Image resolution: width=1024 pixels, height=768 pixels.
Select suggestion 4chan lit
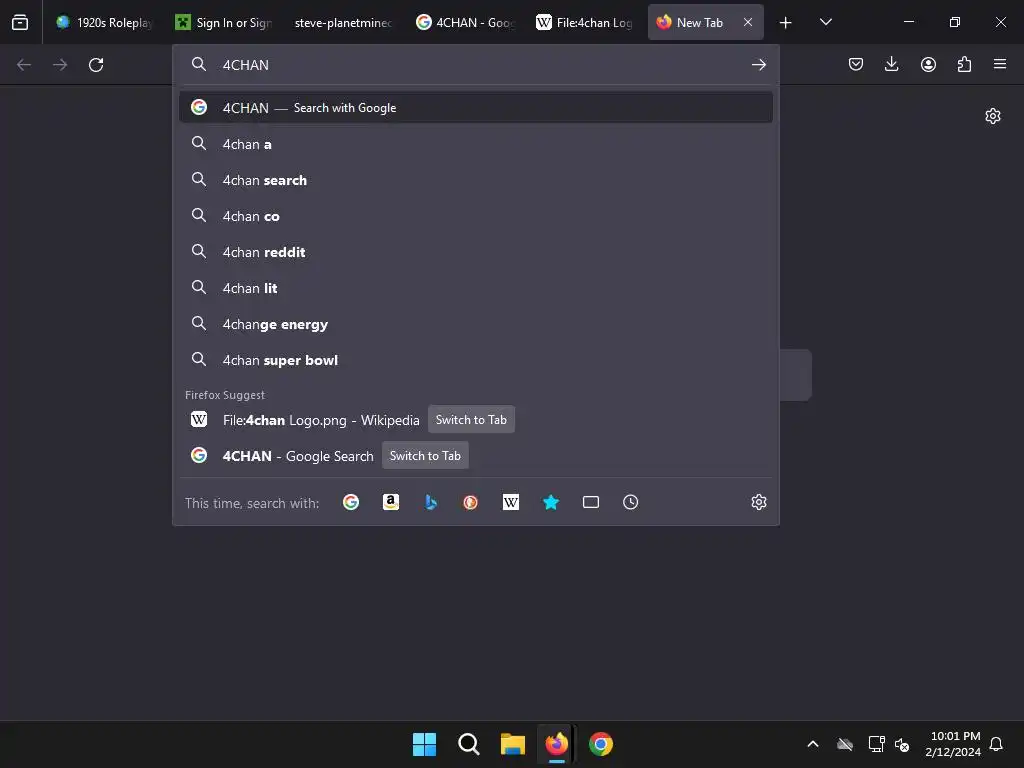coord(475,288)
